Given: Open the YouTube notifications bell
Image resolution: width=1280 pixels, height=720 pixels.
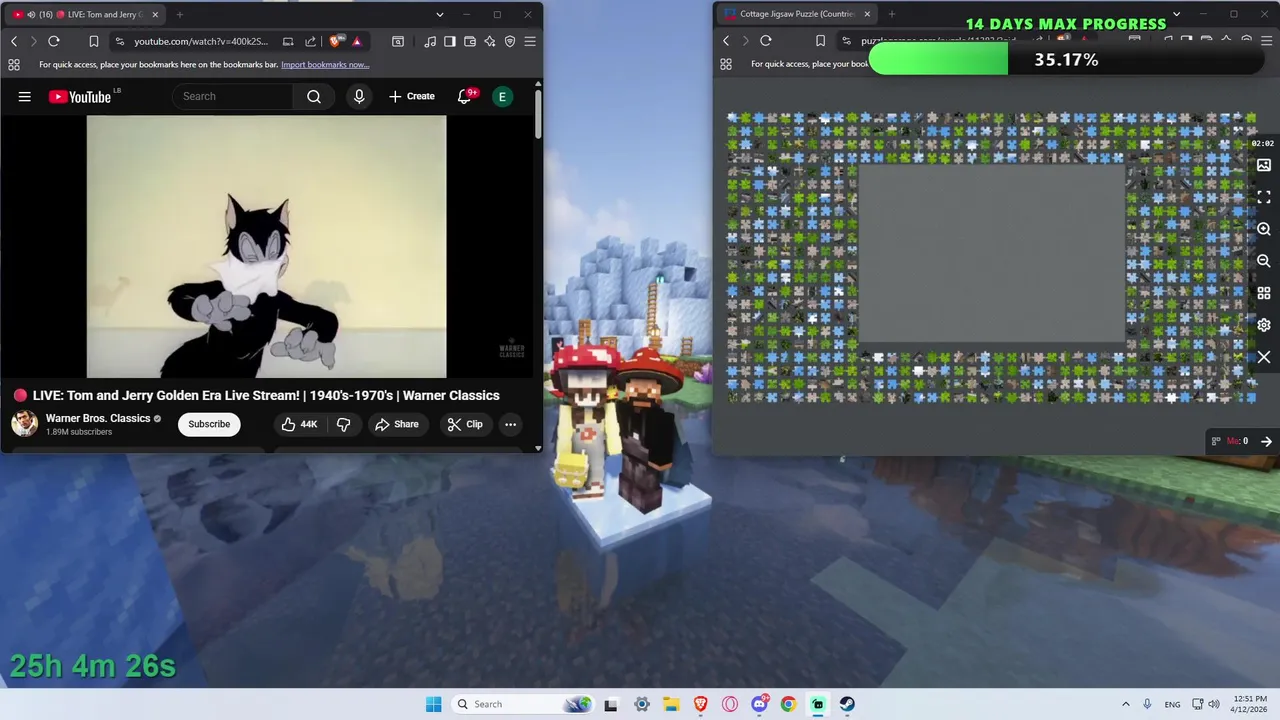Looking at the screenshot, I should click(x=464, y=96).
